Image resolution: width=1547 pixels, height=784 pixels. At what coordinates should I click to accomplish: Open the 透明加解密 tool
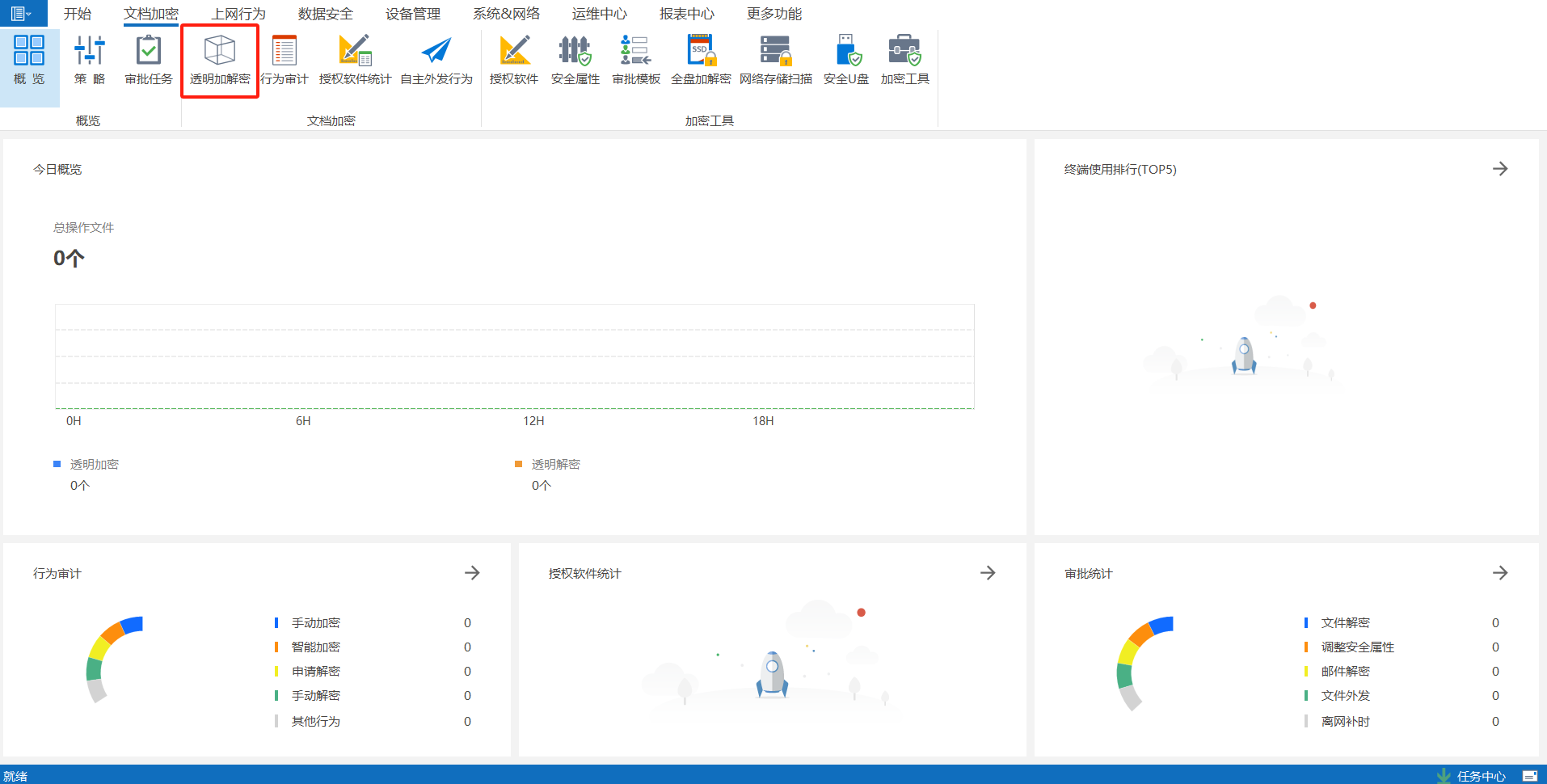tap(219, 60)
